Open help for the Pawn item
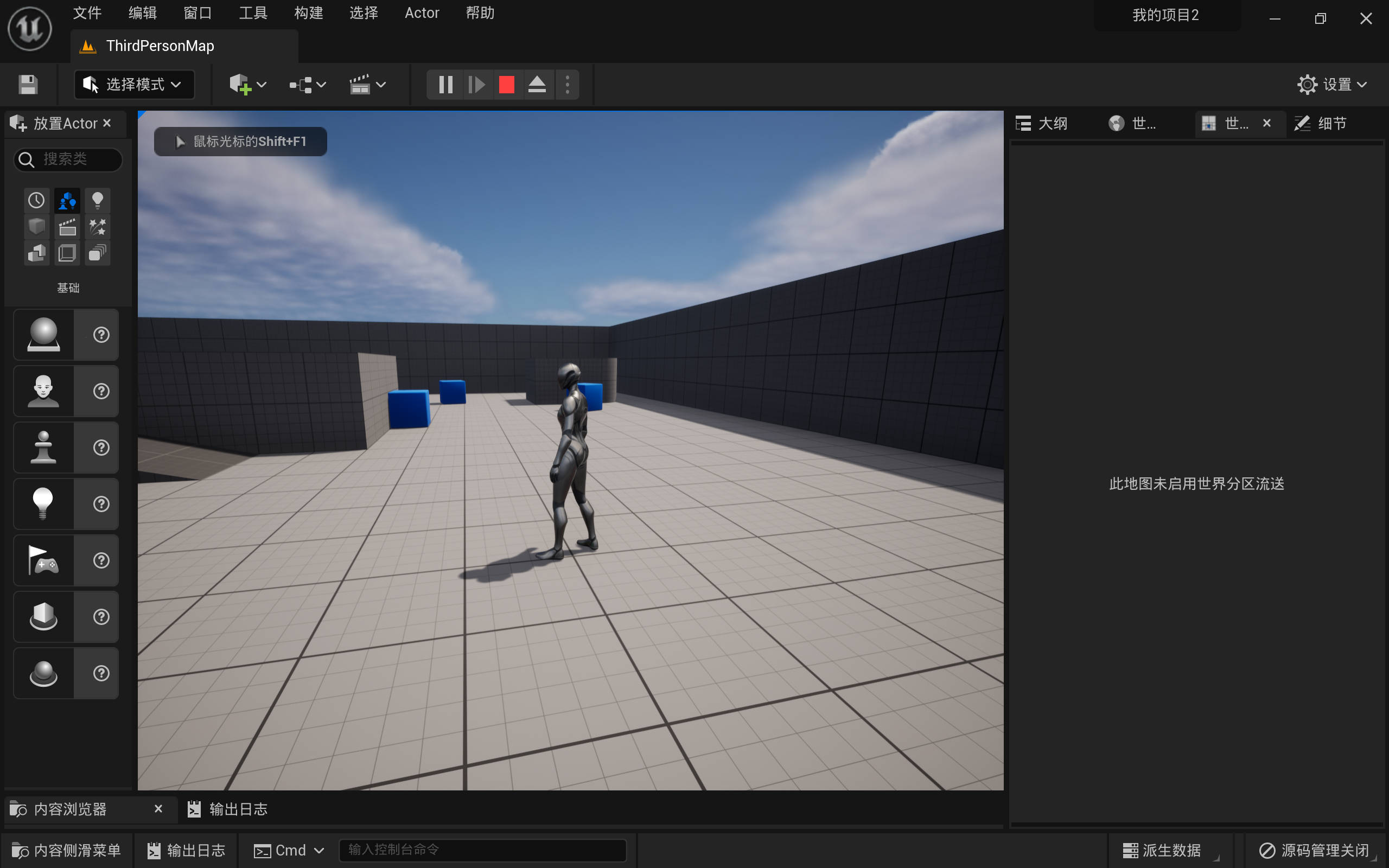 pos(101,447)
